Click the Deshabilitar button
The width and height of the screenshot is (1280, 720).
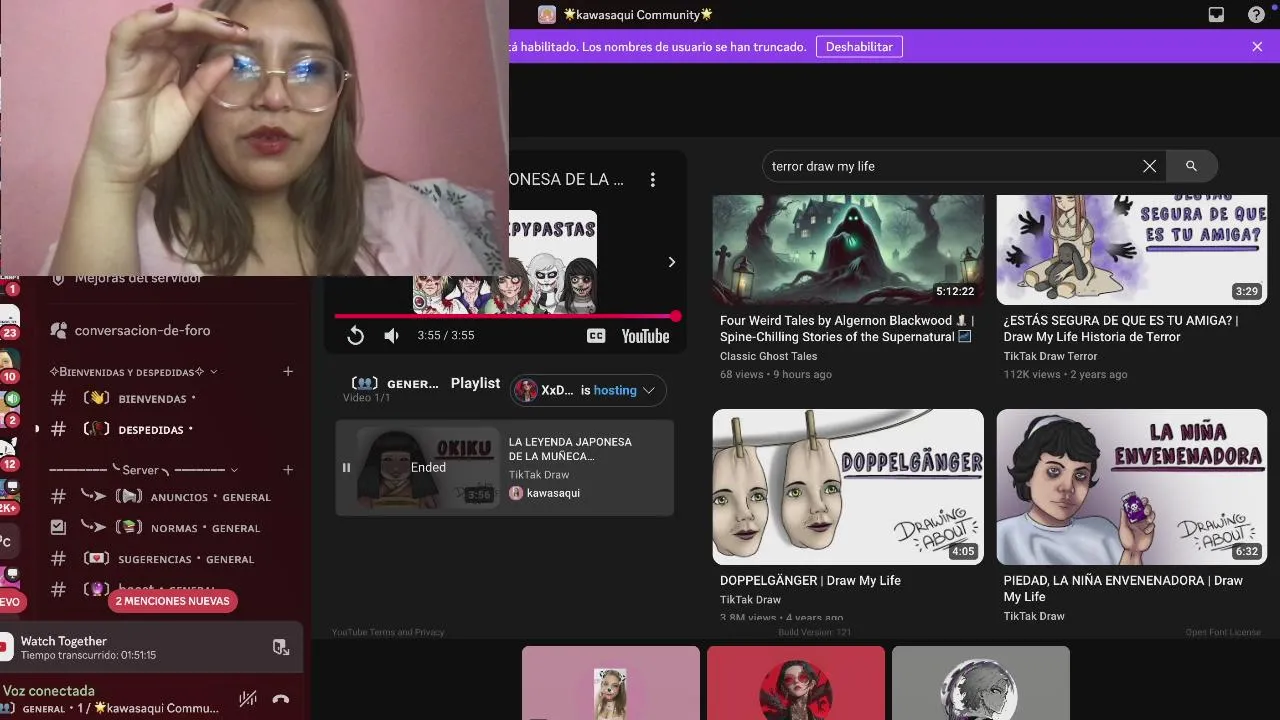pyautogui.click(x=859, y=46)
